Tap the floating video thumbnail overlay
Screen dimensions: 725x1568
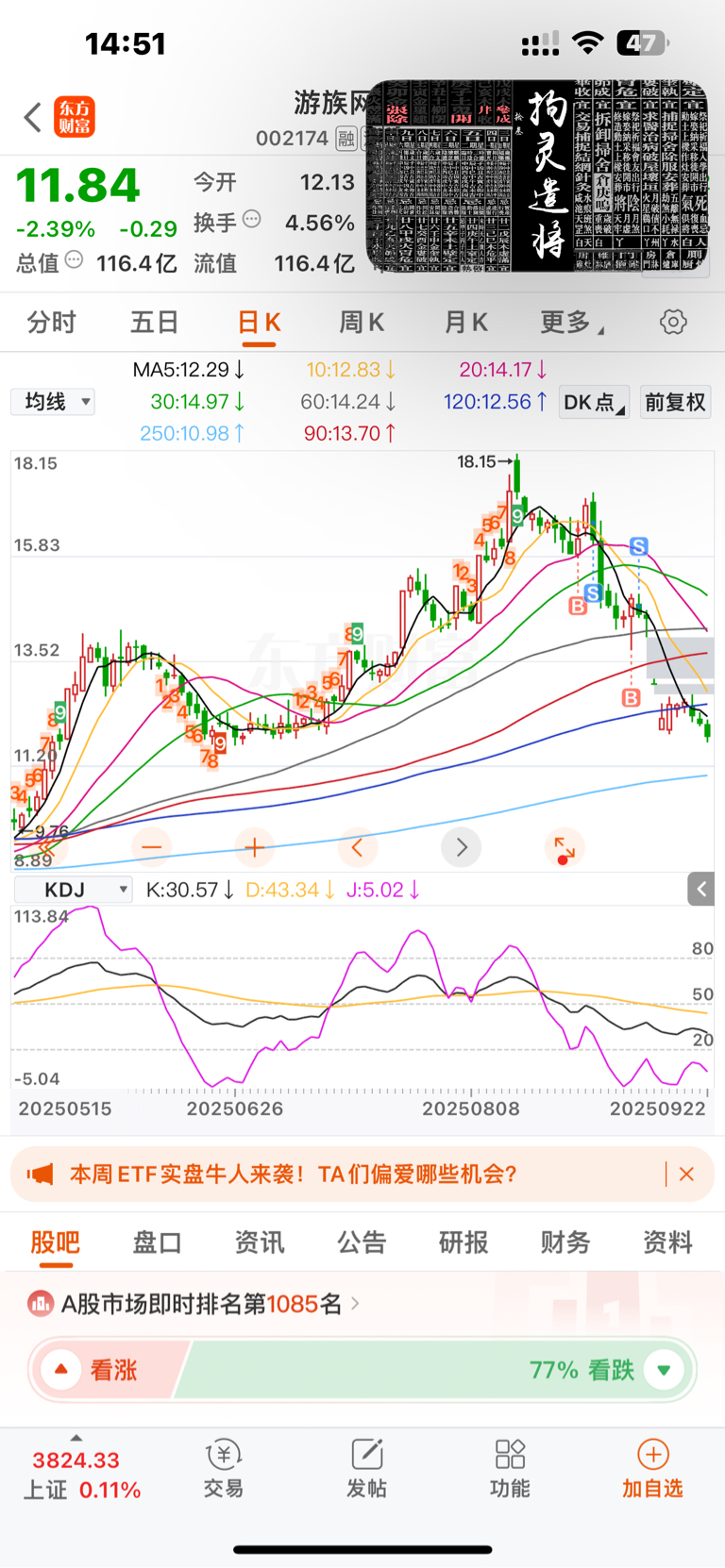tap(538, 177)
